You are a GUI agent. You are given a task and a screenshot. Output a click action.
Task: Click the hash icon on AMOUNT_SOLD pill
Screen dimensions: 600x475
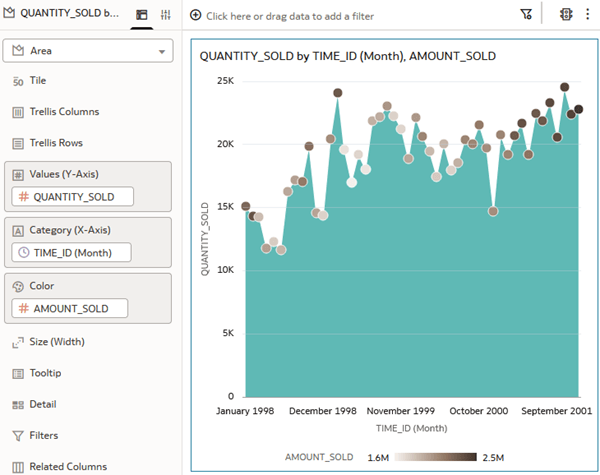click(x=24, y=308)
